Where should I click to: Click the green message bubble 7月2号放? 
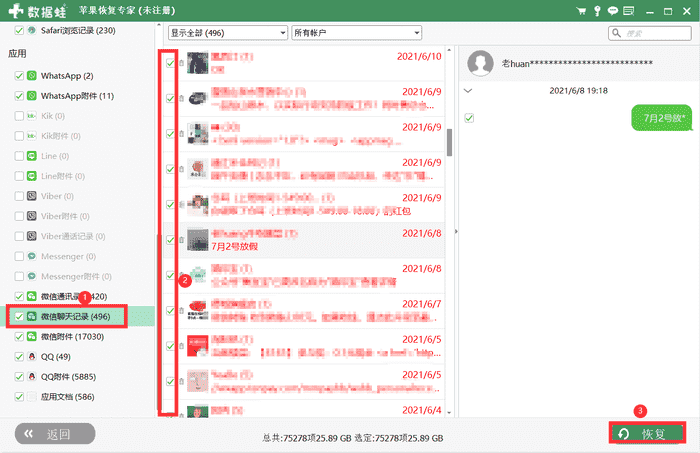(x=662, y=118)
